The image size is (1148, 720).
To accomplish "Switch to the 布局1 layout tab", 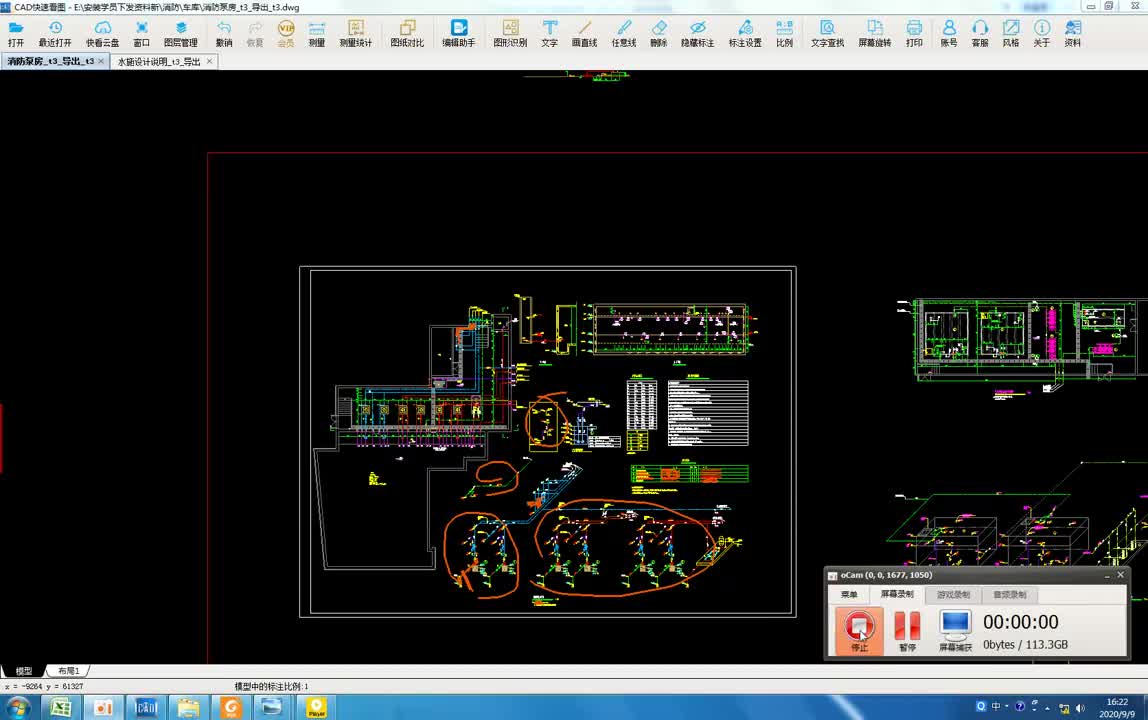I will tap(68, 671).
